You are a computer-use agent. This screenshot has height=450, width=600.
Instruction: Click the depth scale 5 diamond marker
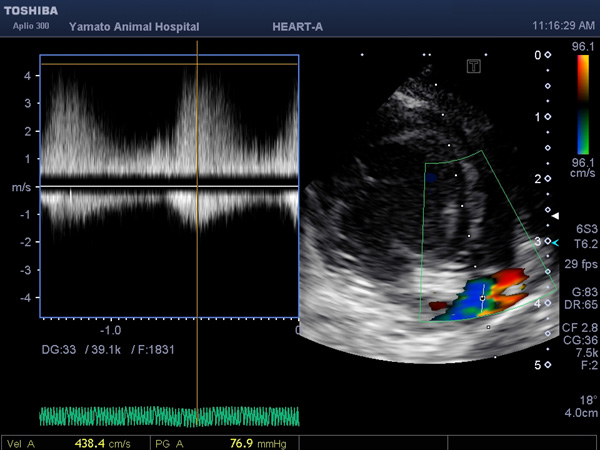(548, 365)
